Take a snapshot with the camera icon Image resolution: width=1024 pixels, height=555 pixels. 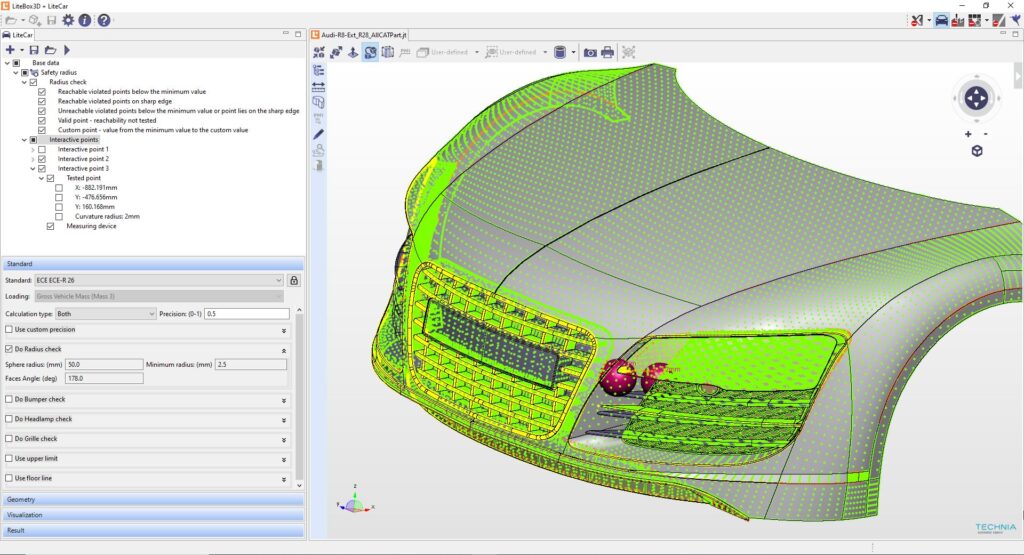pyautogui.click(x=590, y=52)
